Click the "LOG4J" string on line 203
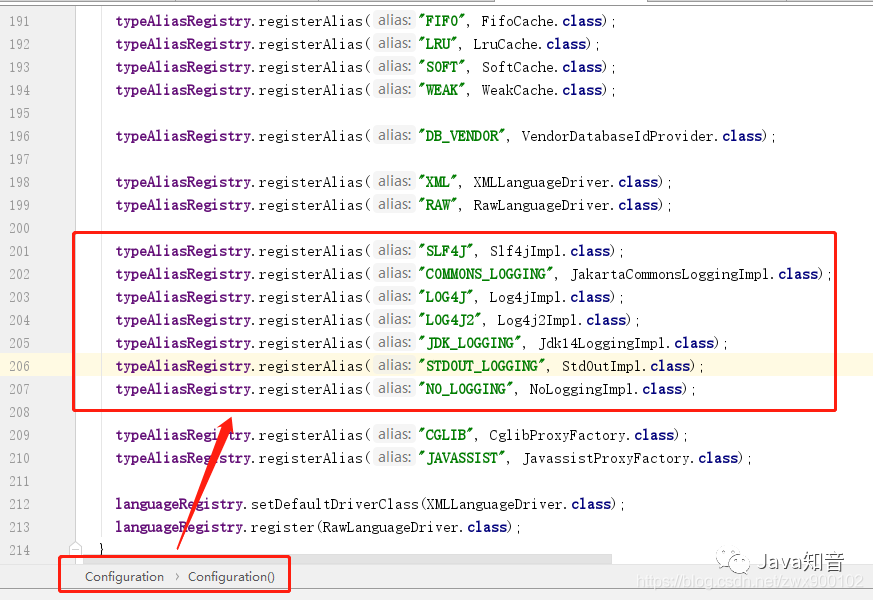The height and width of the screenshot is (600, 873). pos(445,297)
